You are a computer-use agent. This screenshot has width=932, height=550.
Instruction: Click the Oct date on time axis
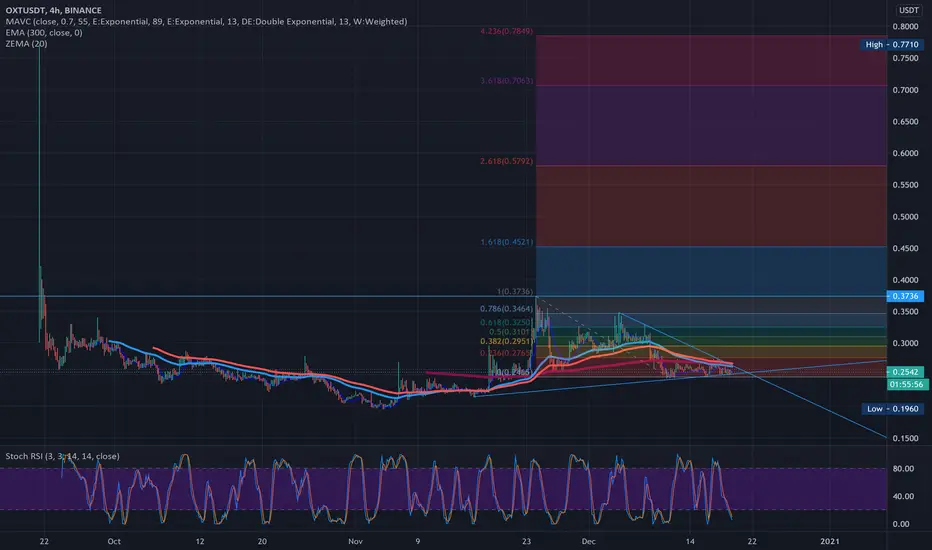(114, 542)
